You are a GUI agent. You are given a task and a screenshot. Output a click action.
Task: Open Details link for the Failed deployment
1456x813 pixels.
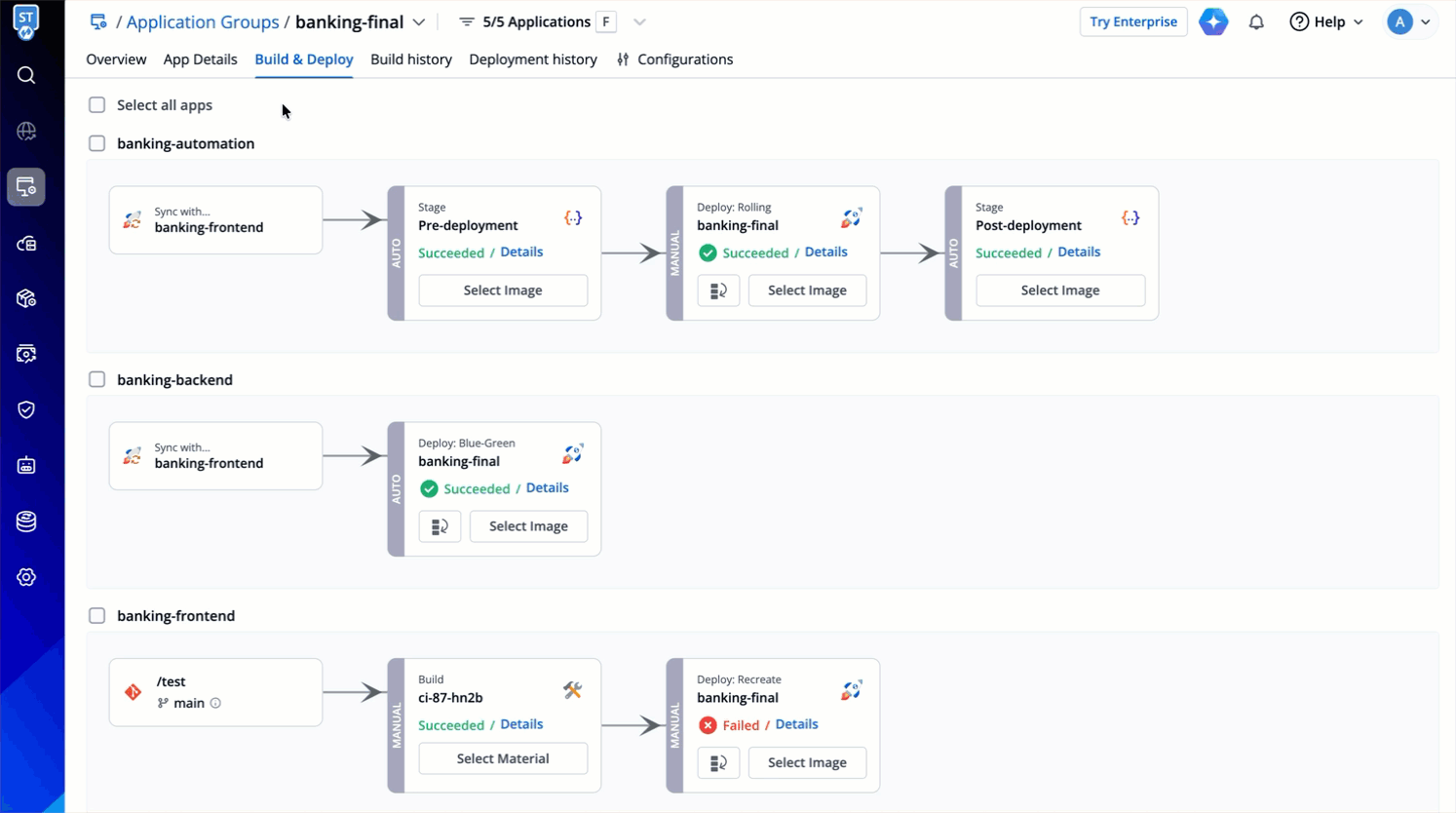(796, 724)
